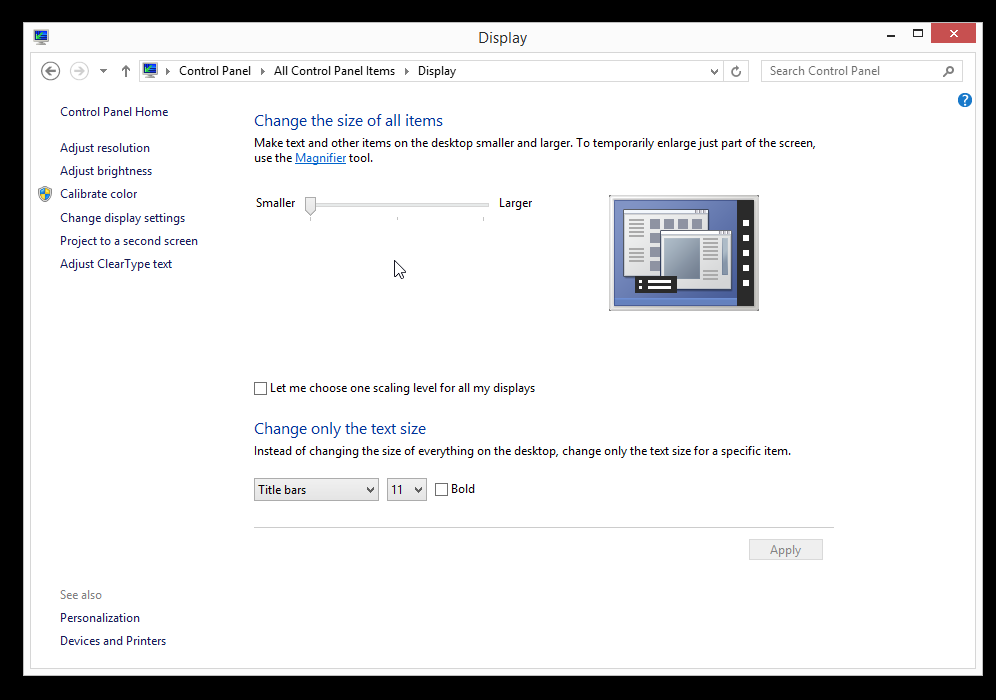
Task: Enable one scaling level for all displays
Action: pos(260,388)
